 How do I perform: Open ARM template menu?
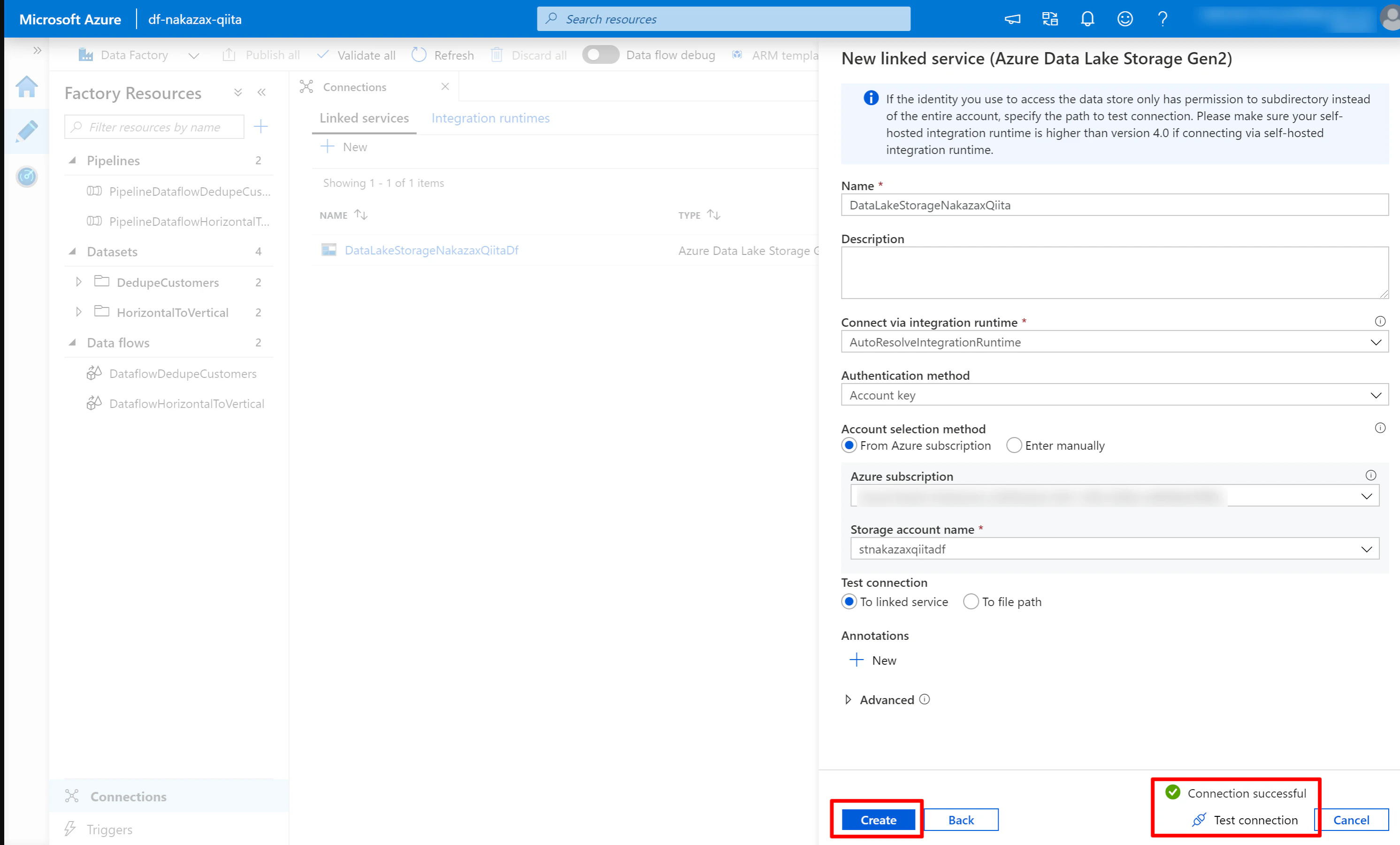coord(775,55)
